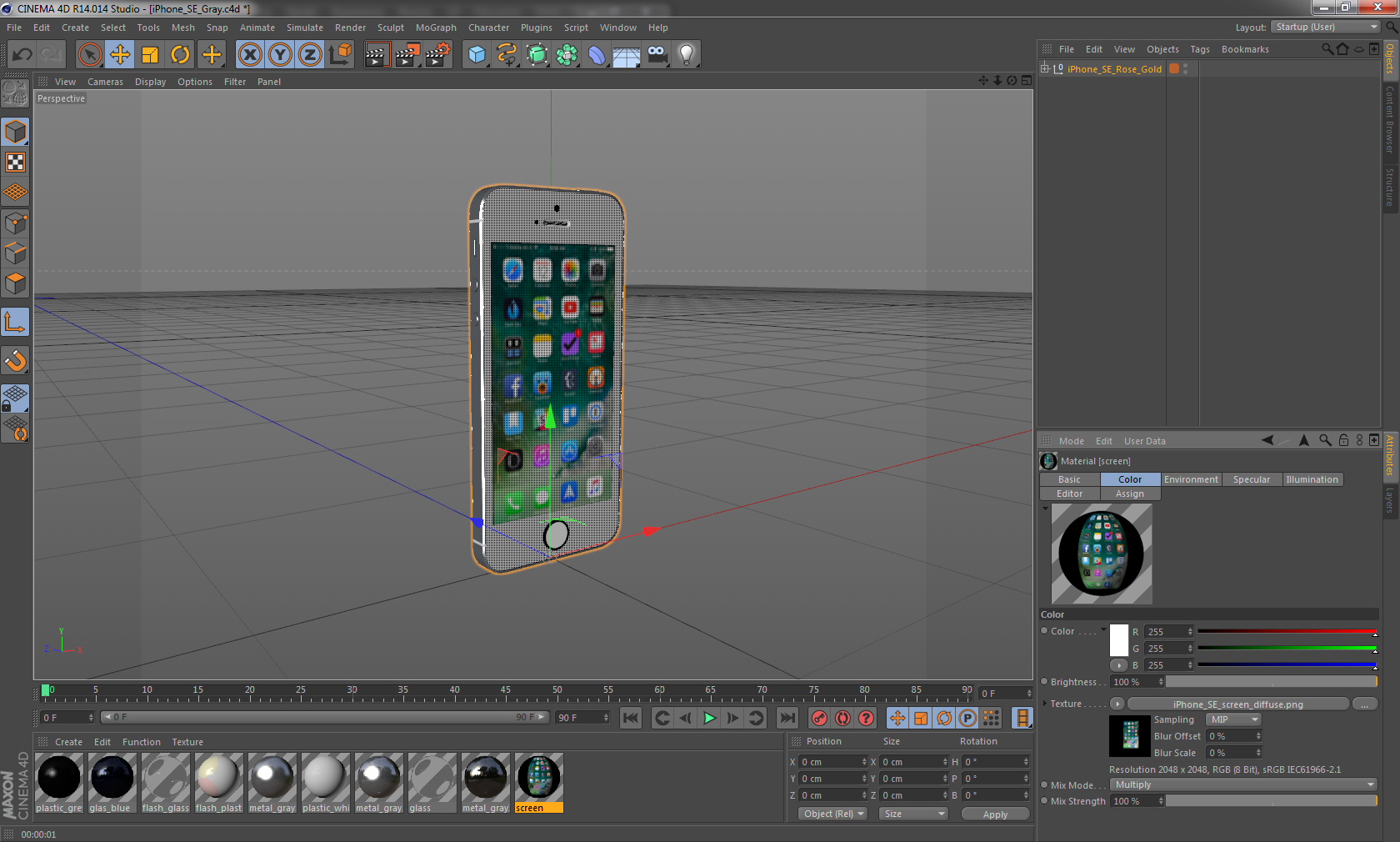Open the Bookmarks menu in Objects panel
This screenshot has width=1400, height=842.
coord(1245,49)
